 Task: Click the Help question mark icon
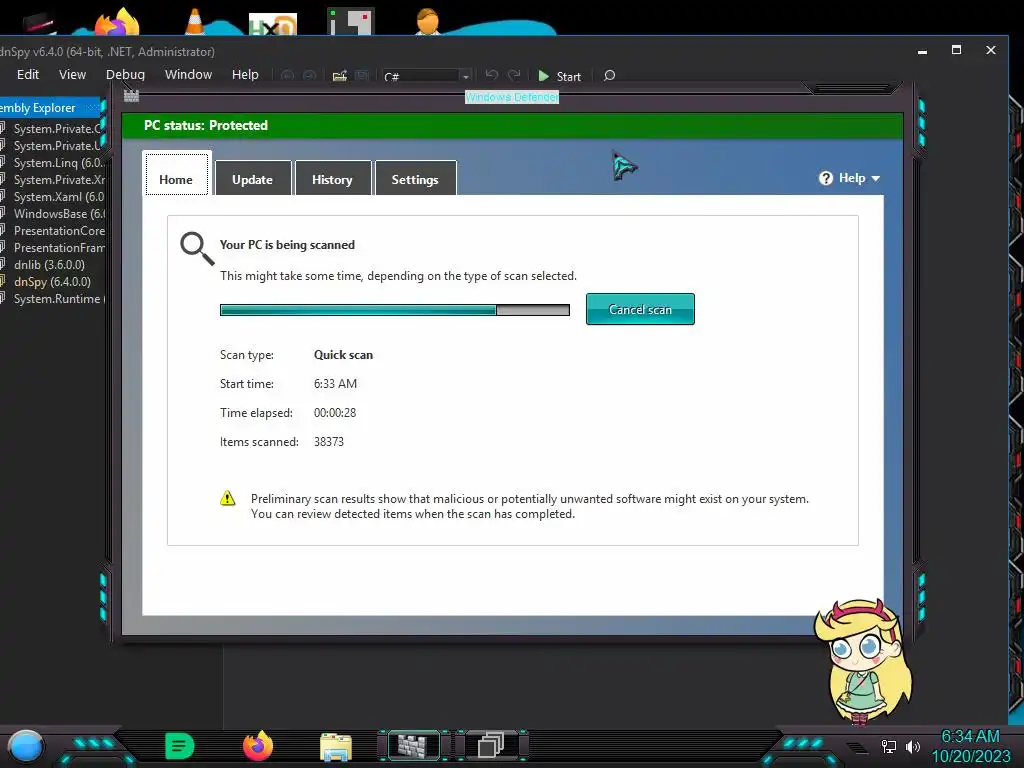(x=826, y=178)
